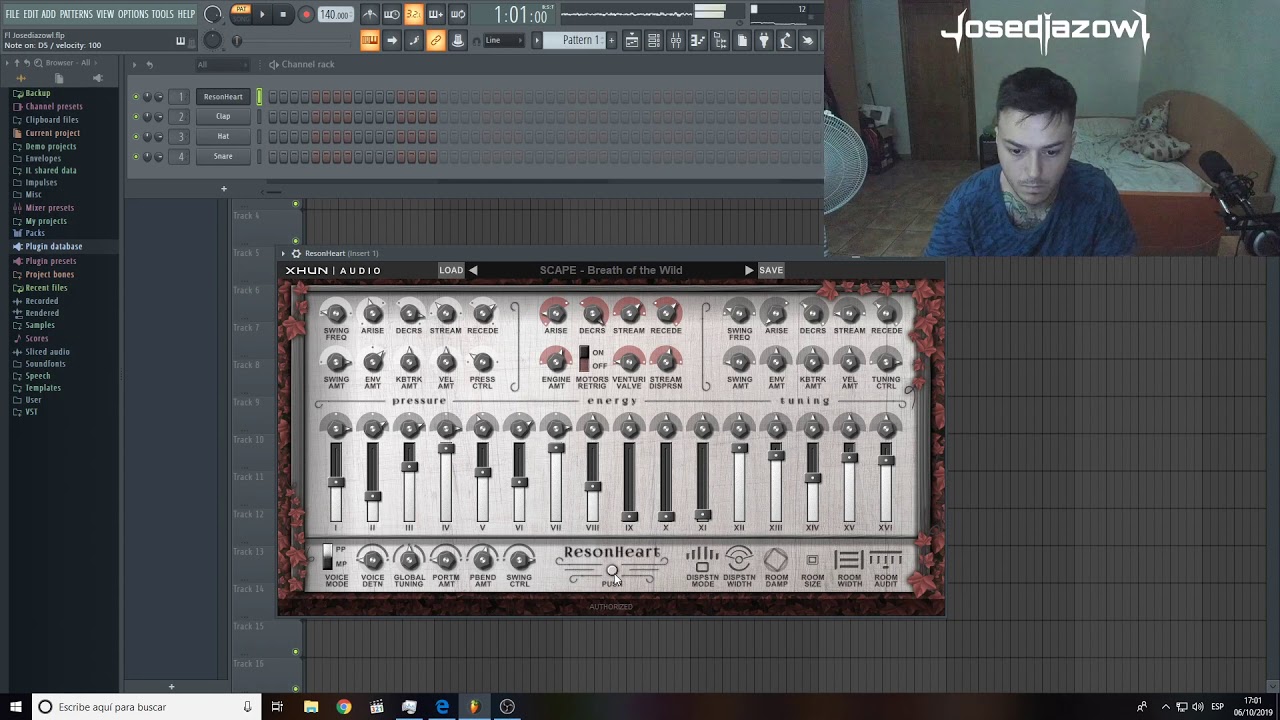Screen dimensions: 1280x720
Task: Click the LOAD button in ResonHeart plugin
Action: 451,270
